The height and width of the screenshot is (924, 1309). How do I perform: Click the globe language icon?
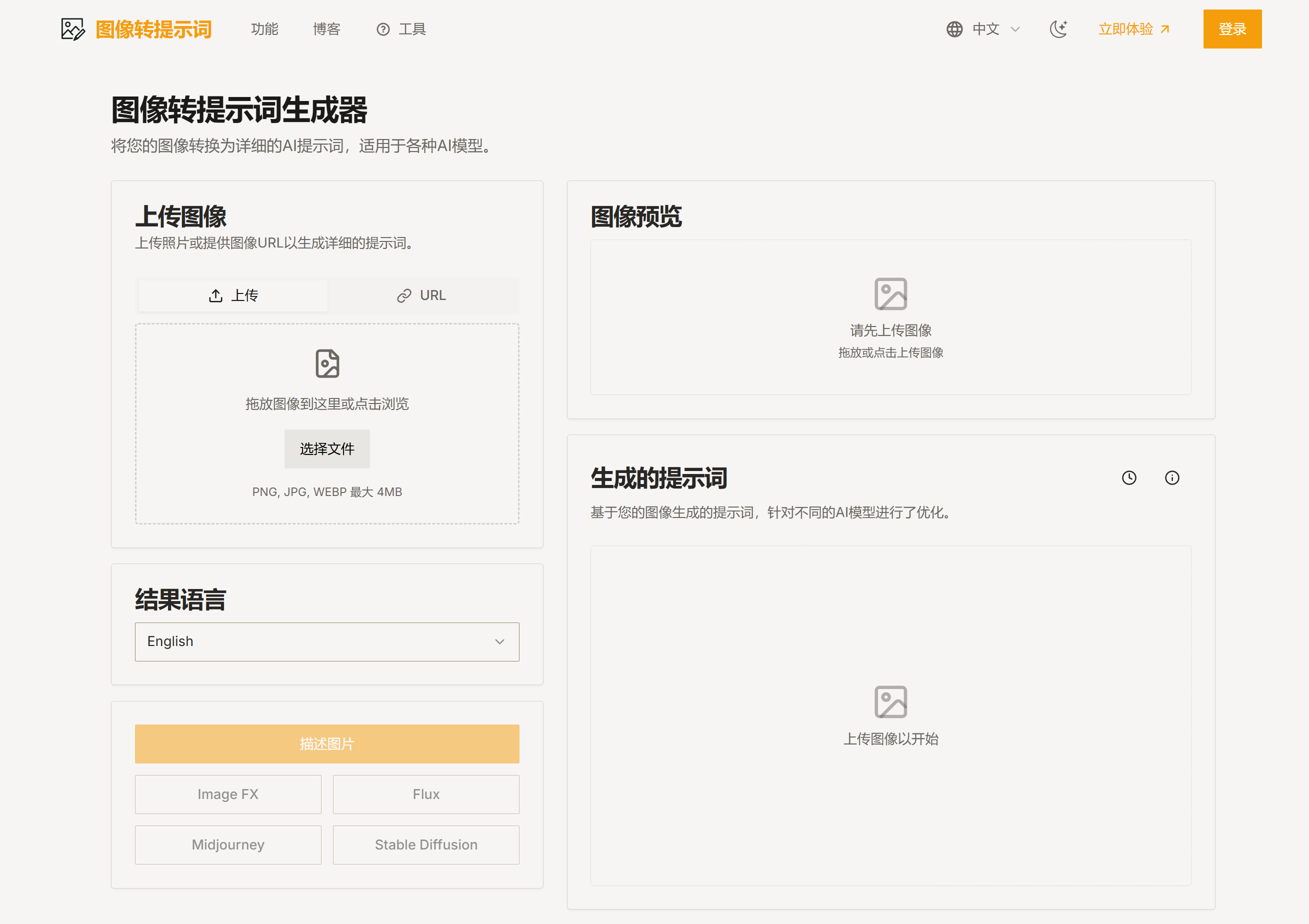954,29
